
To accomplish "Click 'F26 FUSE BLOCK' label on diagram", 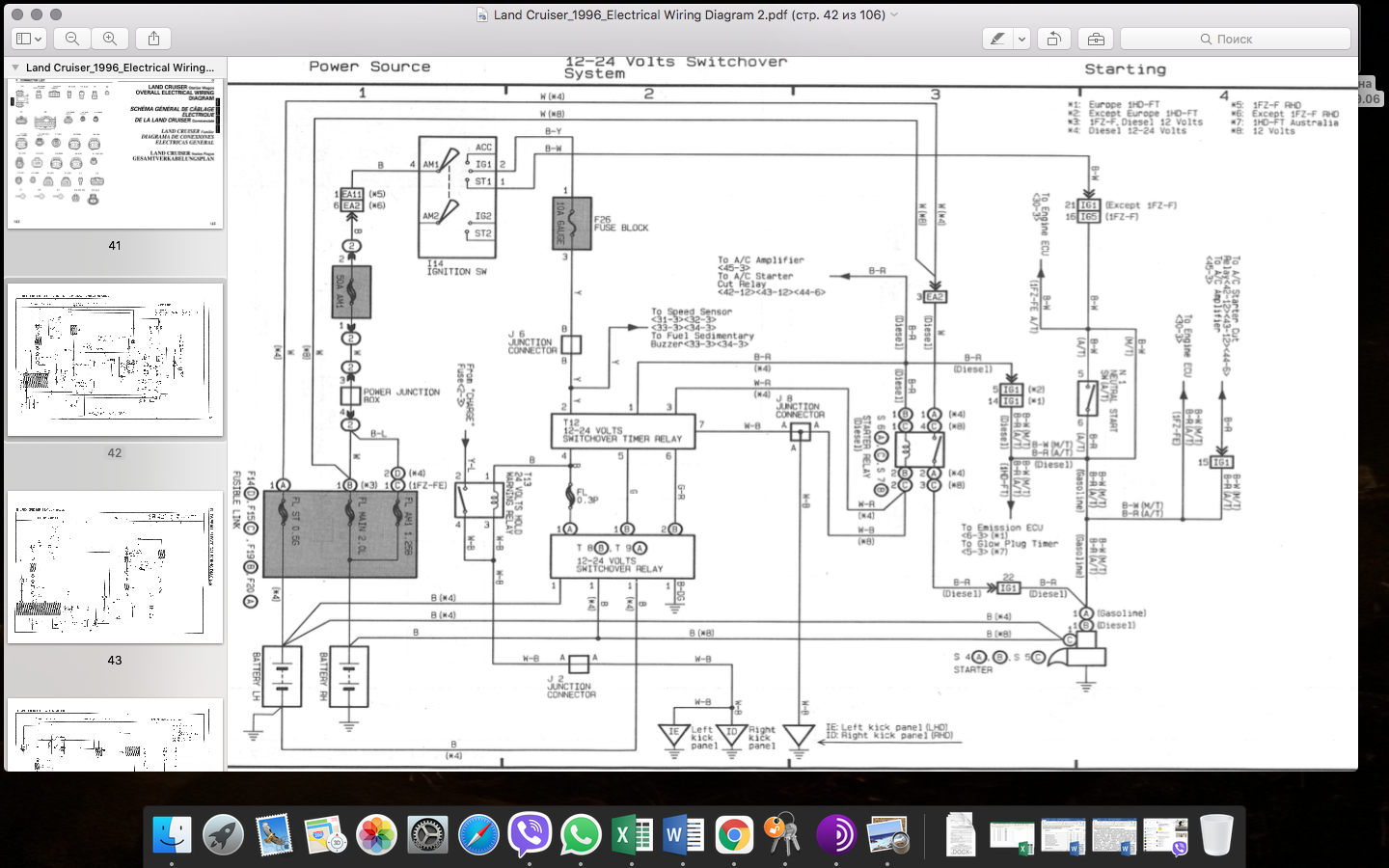I will point(621,224).
